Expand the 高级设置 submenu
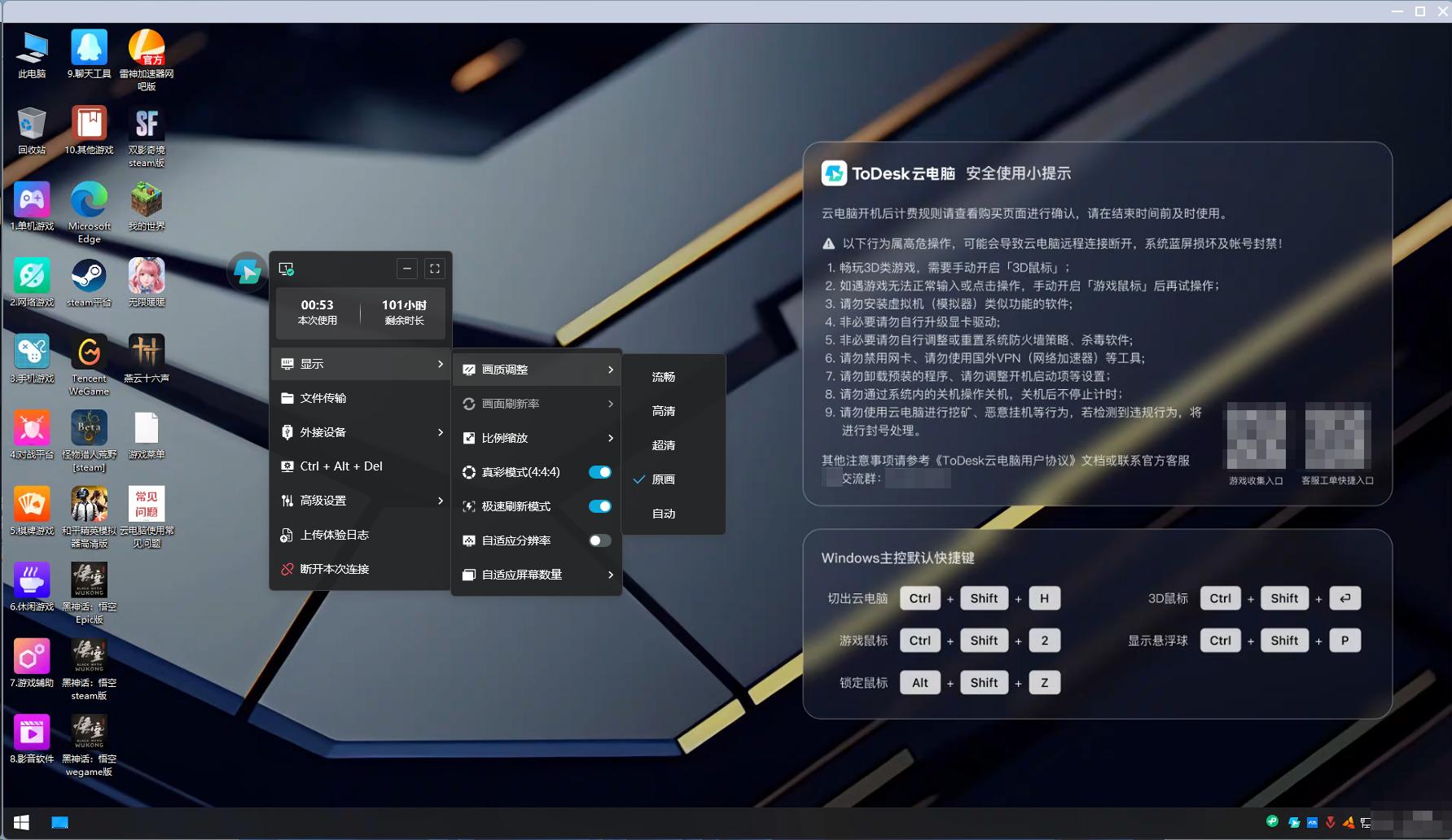1452x840 pixels. (361, 501)
